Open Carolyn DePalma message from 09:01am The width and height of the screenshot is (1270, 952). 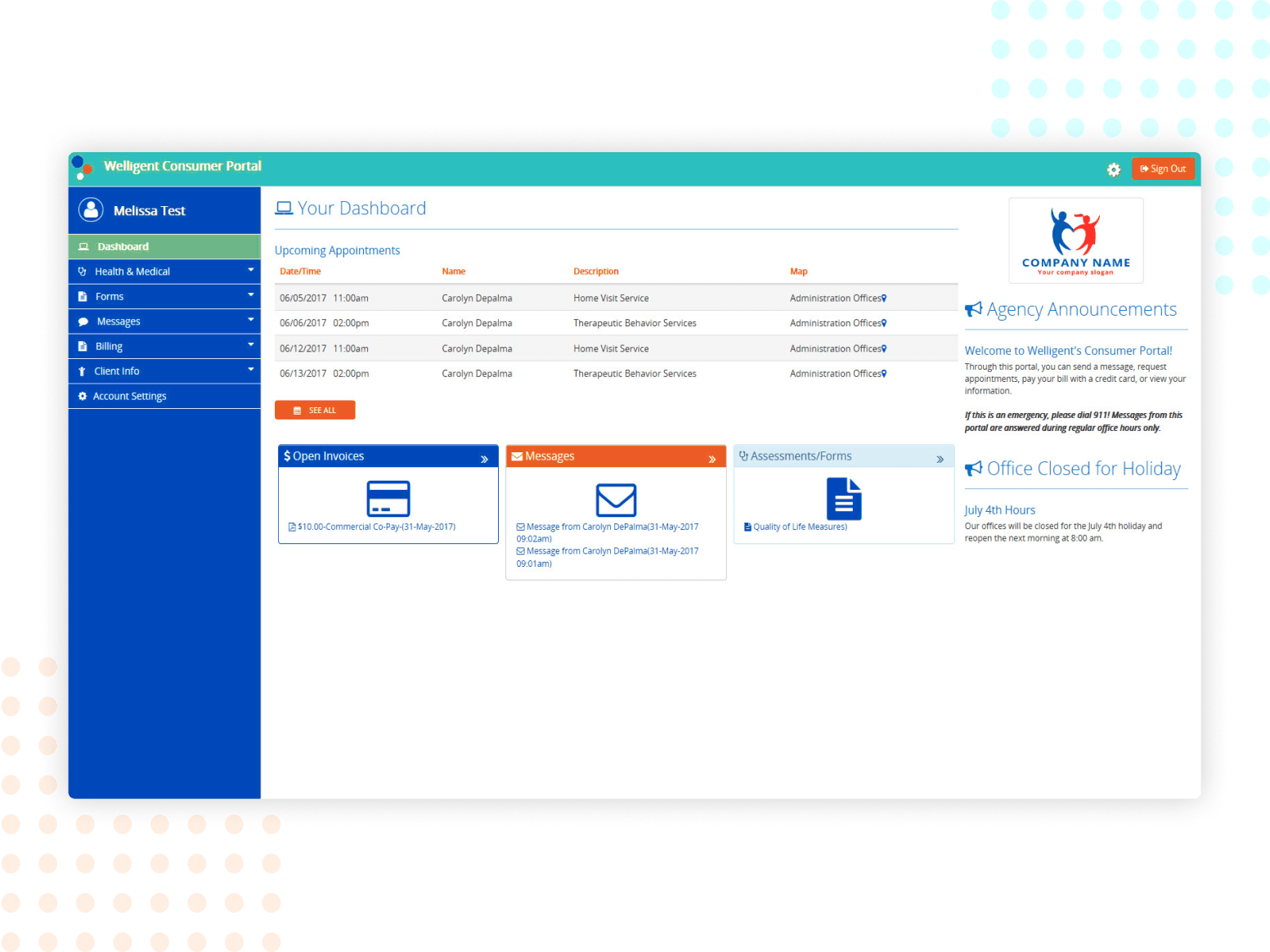coord(608,557)
